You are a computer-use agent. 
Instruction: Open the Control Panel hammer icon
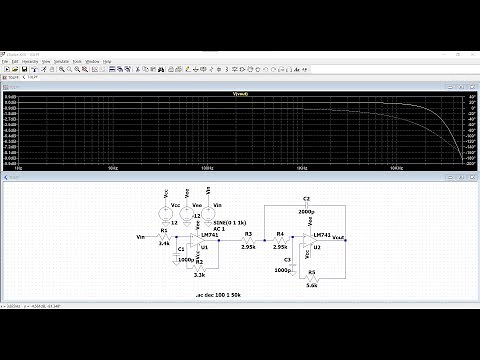(x=34, y=69)
